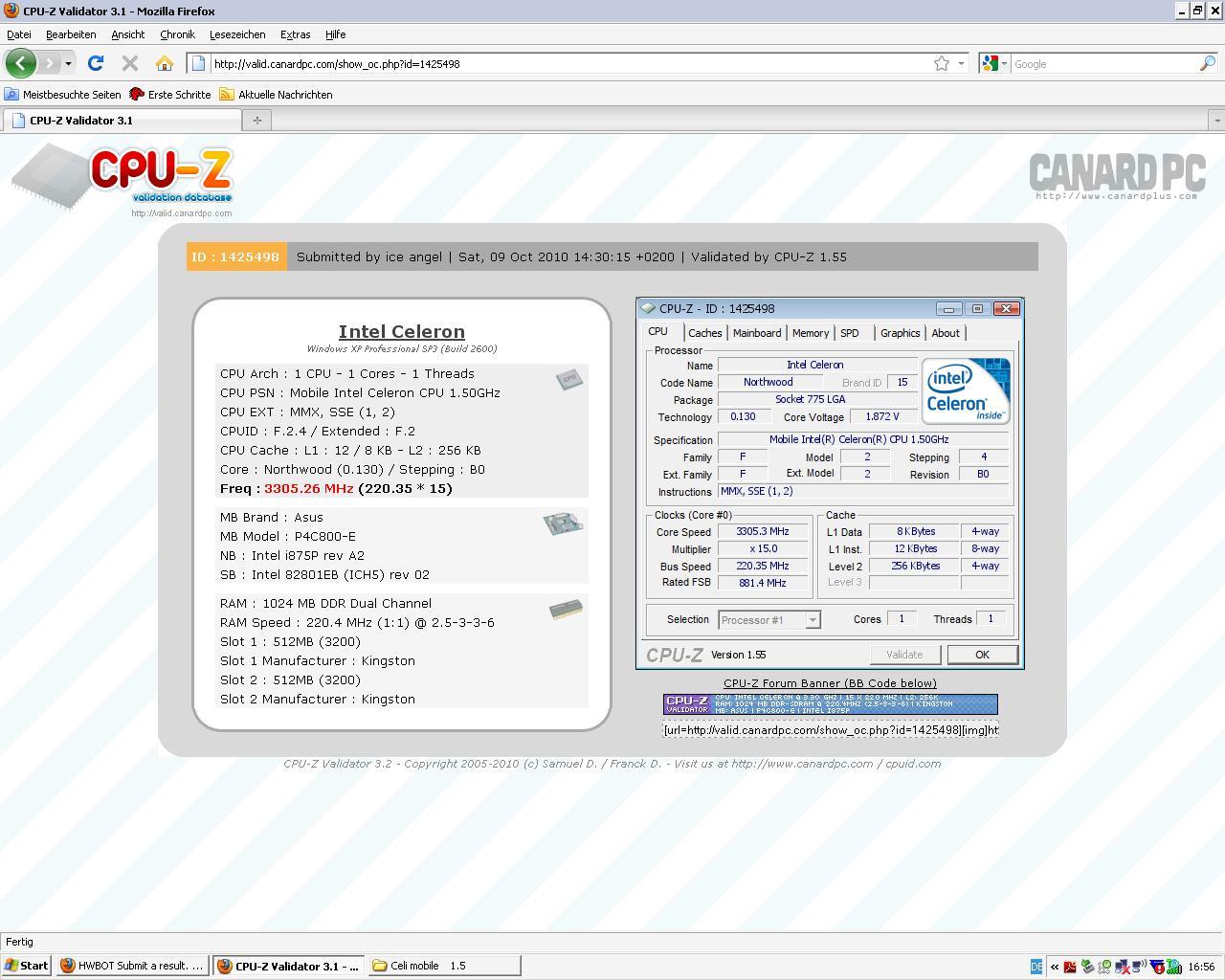Open a new tab with plus button
Screen dimensions: 1225x980
coord(256,121)
